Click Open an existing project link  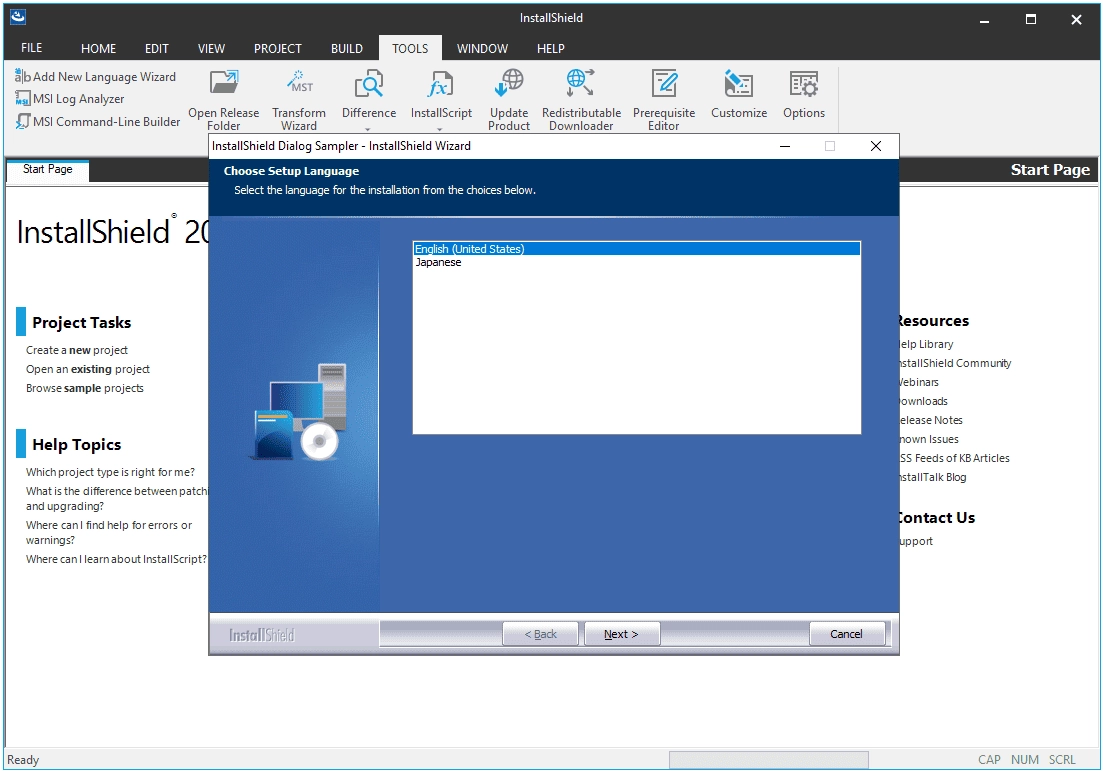click(x=88, y=369)
